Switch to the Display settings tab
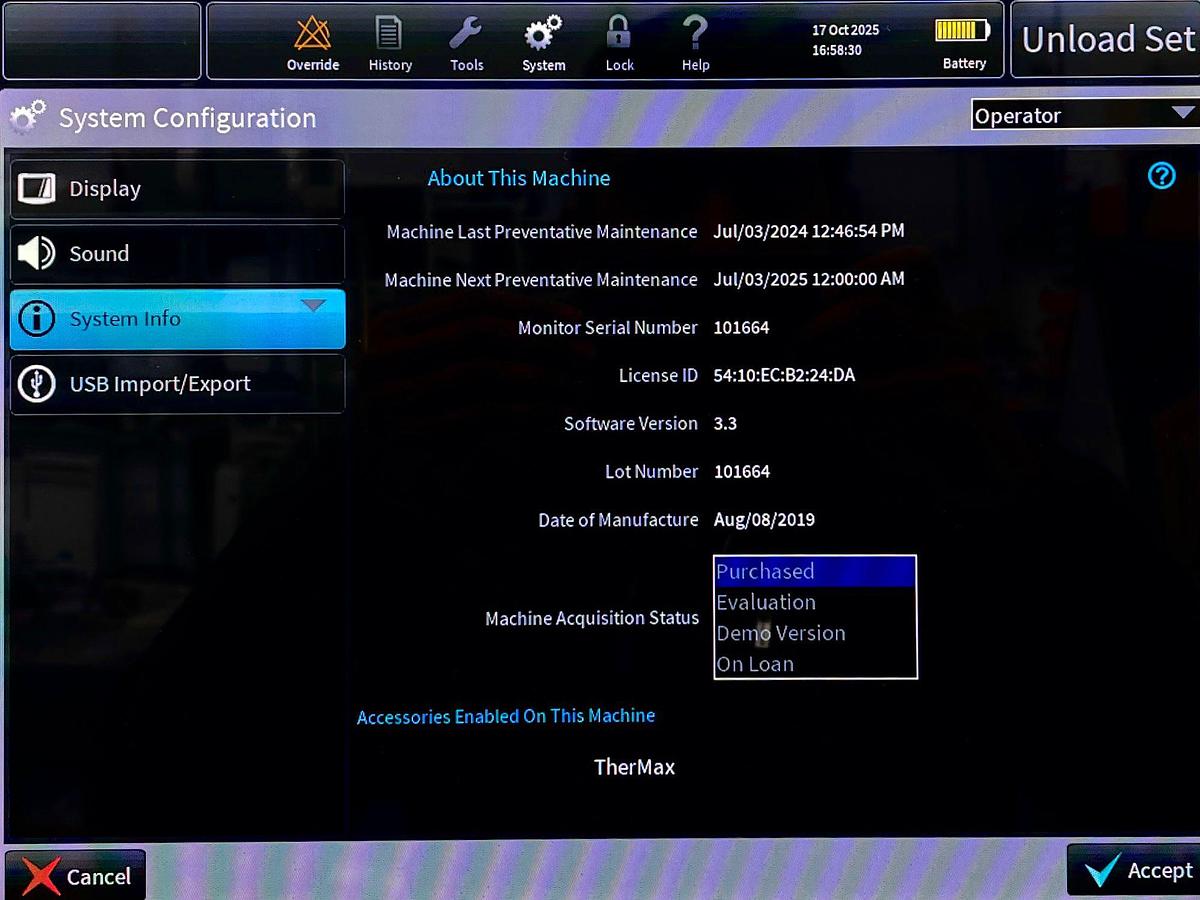Viewport: 1200px width, 900px height. pyautogui.click(x=177, y=189)
